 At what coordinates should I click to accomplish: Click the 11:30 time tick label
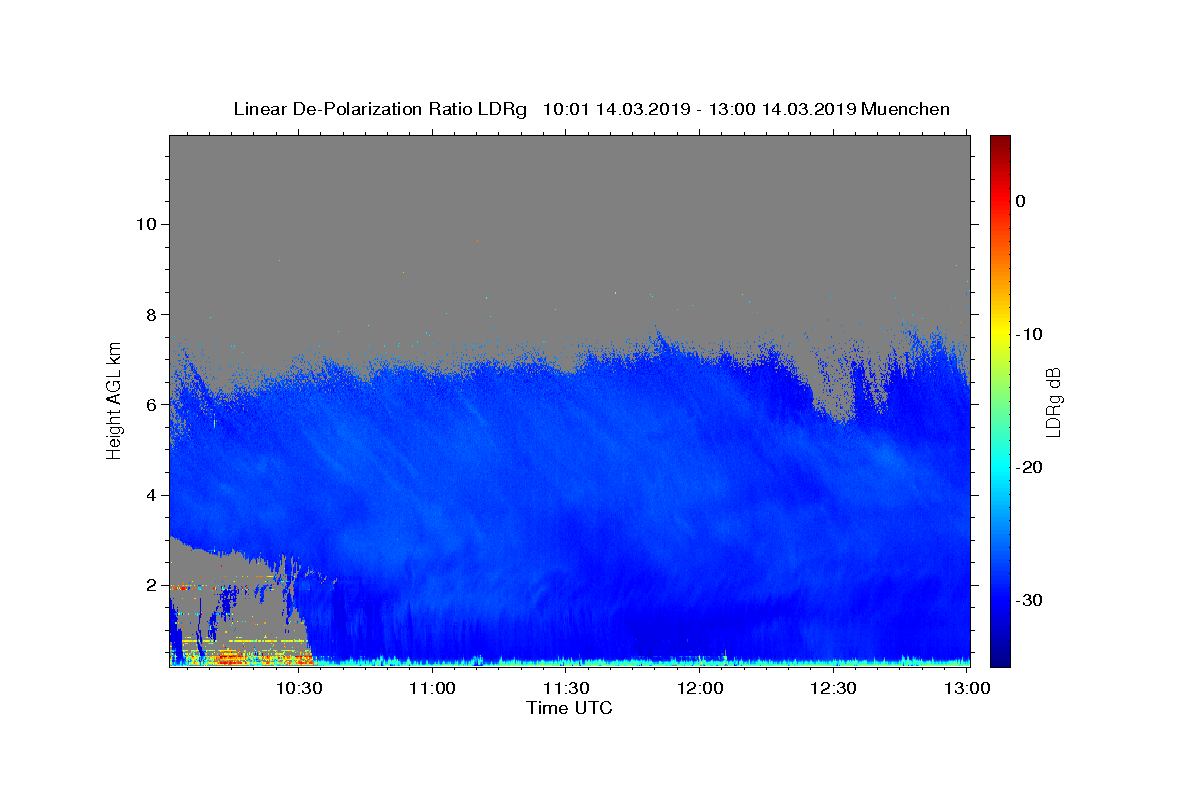coord(566,688)
